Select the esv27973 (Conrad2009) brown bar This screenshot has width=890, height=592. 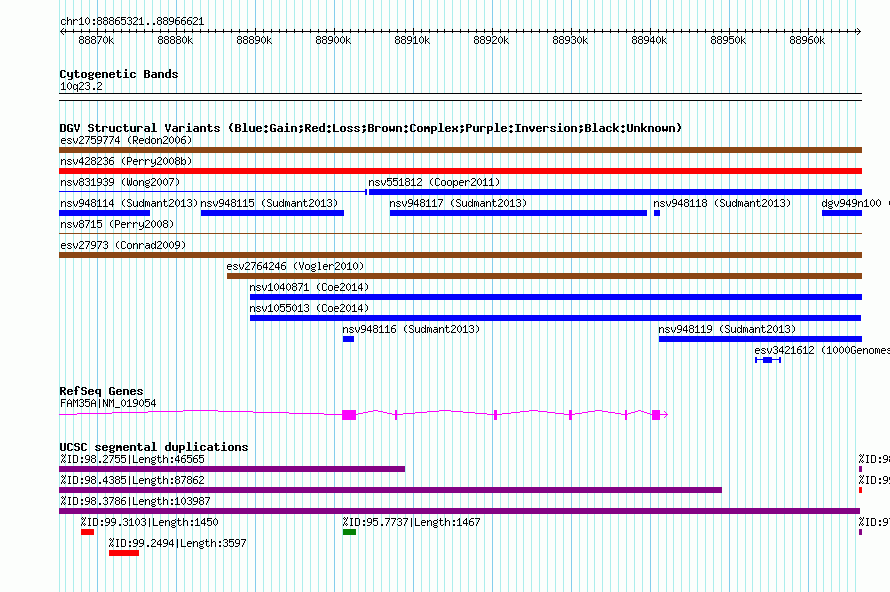coord(460,255)
